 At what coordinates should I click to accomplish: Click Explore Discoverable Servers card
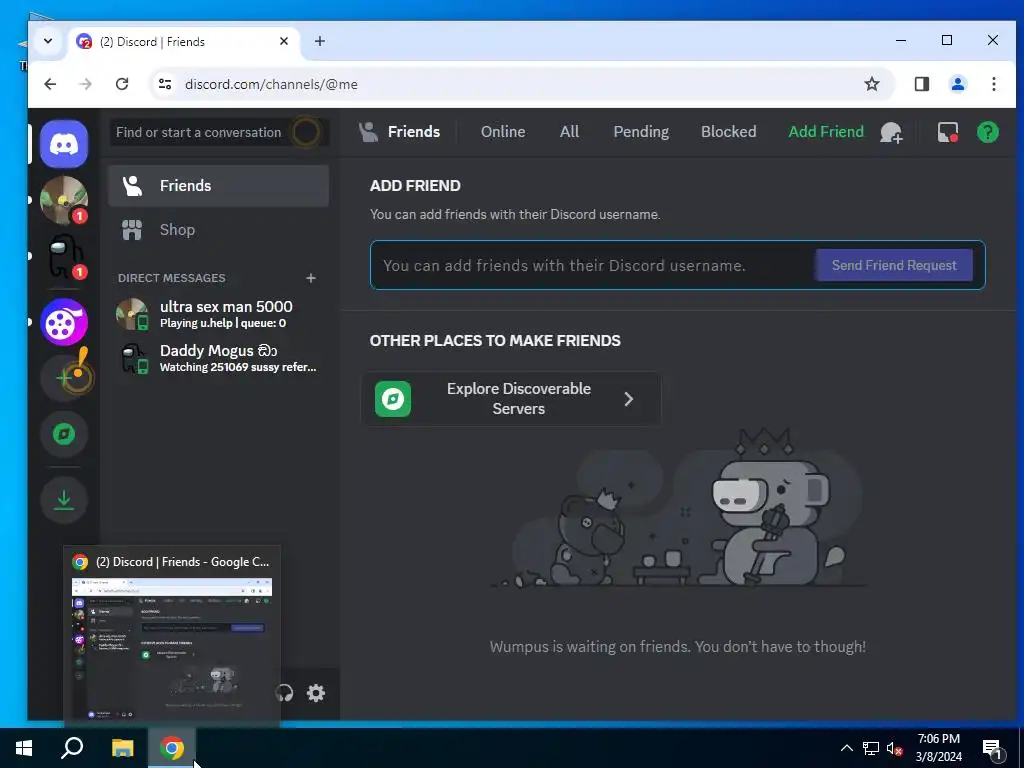511,398
